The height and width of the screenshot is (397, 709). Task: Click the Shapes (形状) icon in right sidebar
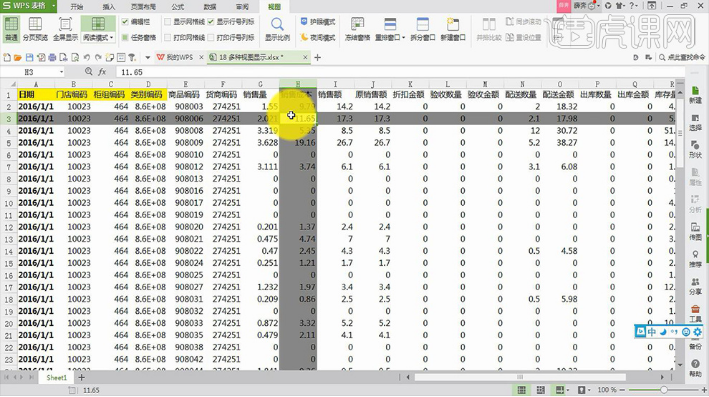[695, 150]
